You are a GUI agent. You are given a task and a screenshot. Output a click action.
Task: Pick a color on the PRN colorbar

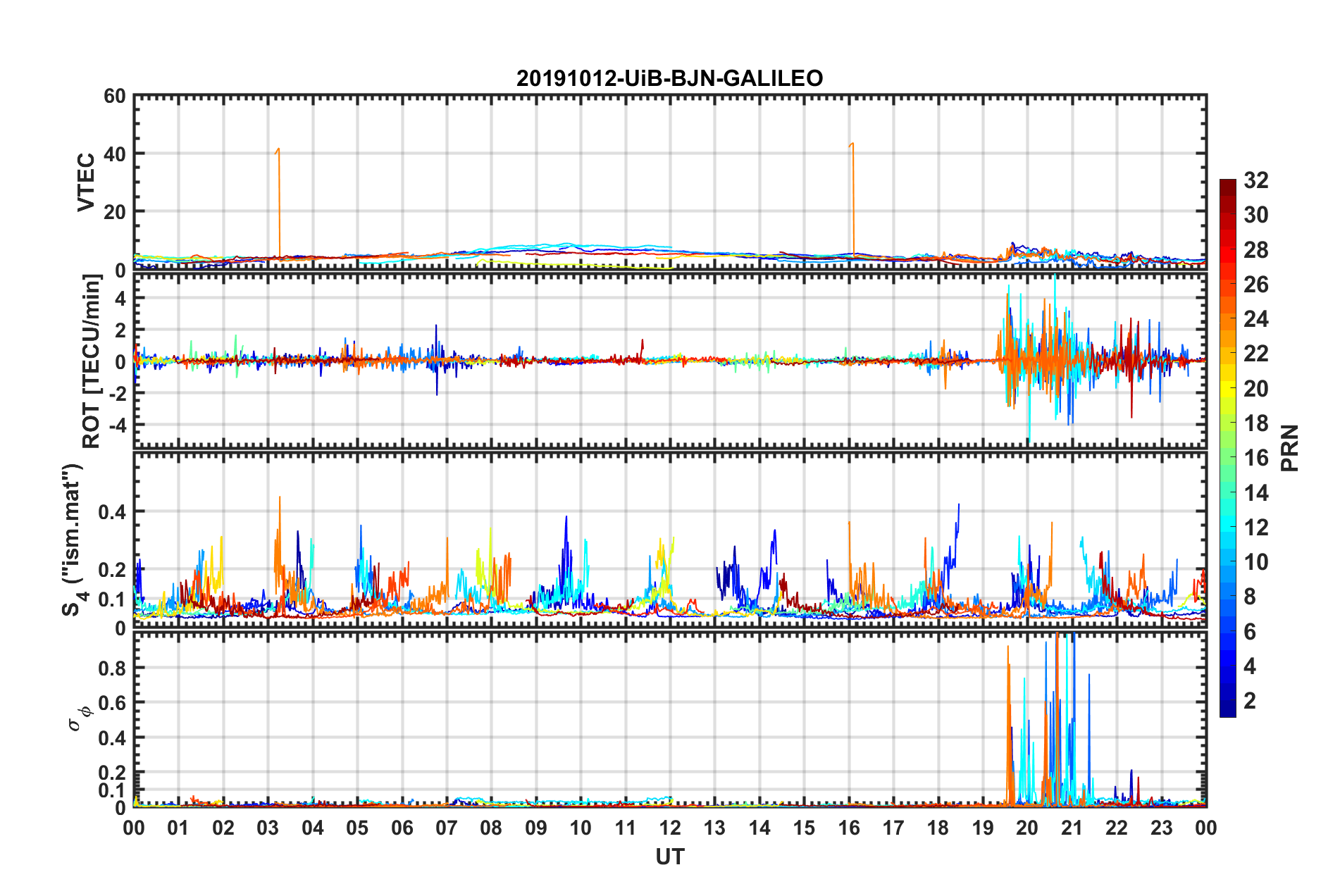[1227, 448]
